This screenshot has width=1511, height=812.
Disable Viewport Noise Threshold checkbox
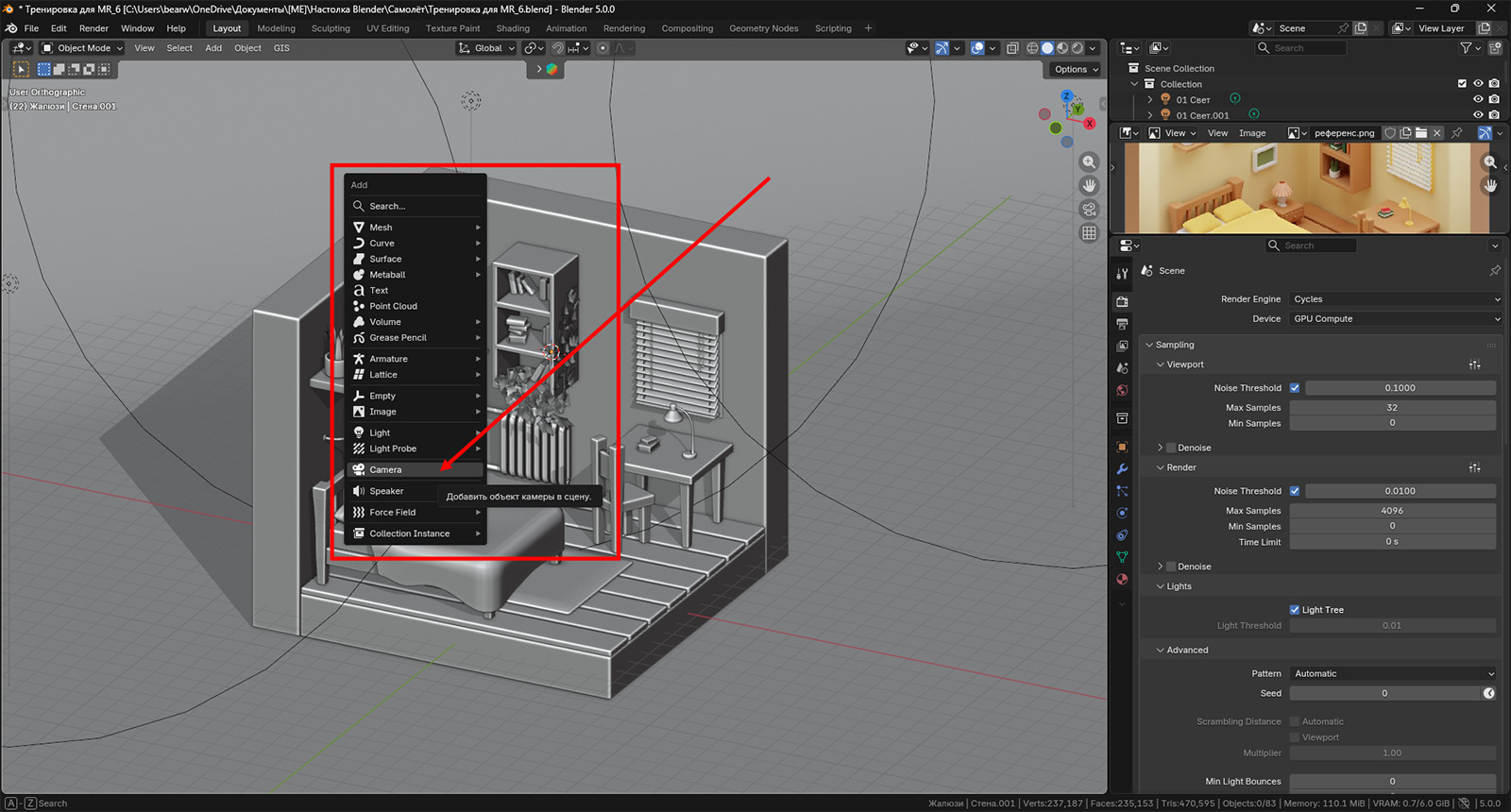tap(1295, 388)
